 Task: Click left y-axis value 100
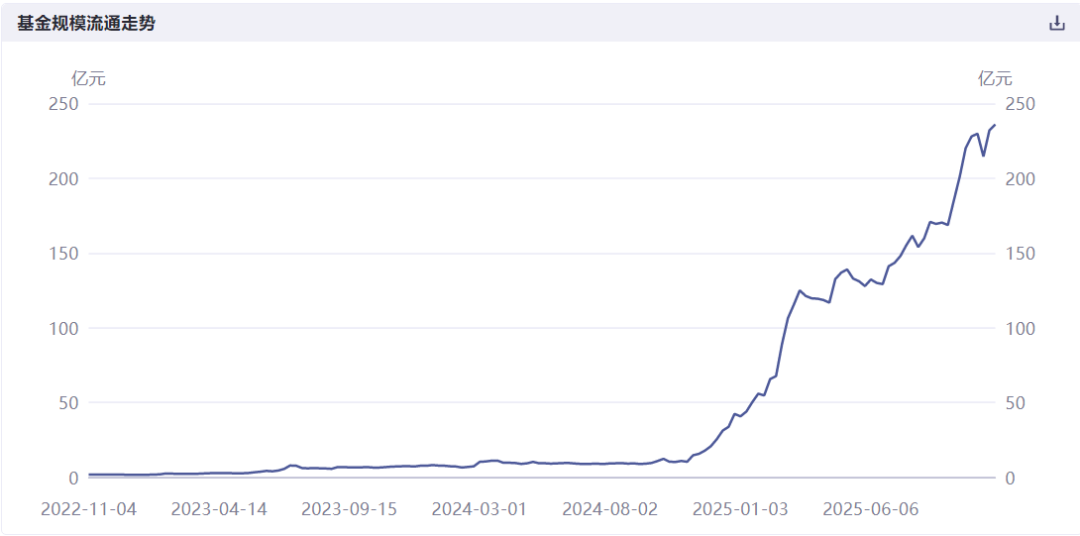coord(65,328)
